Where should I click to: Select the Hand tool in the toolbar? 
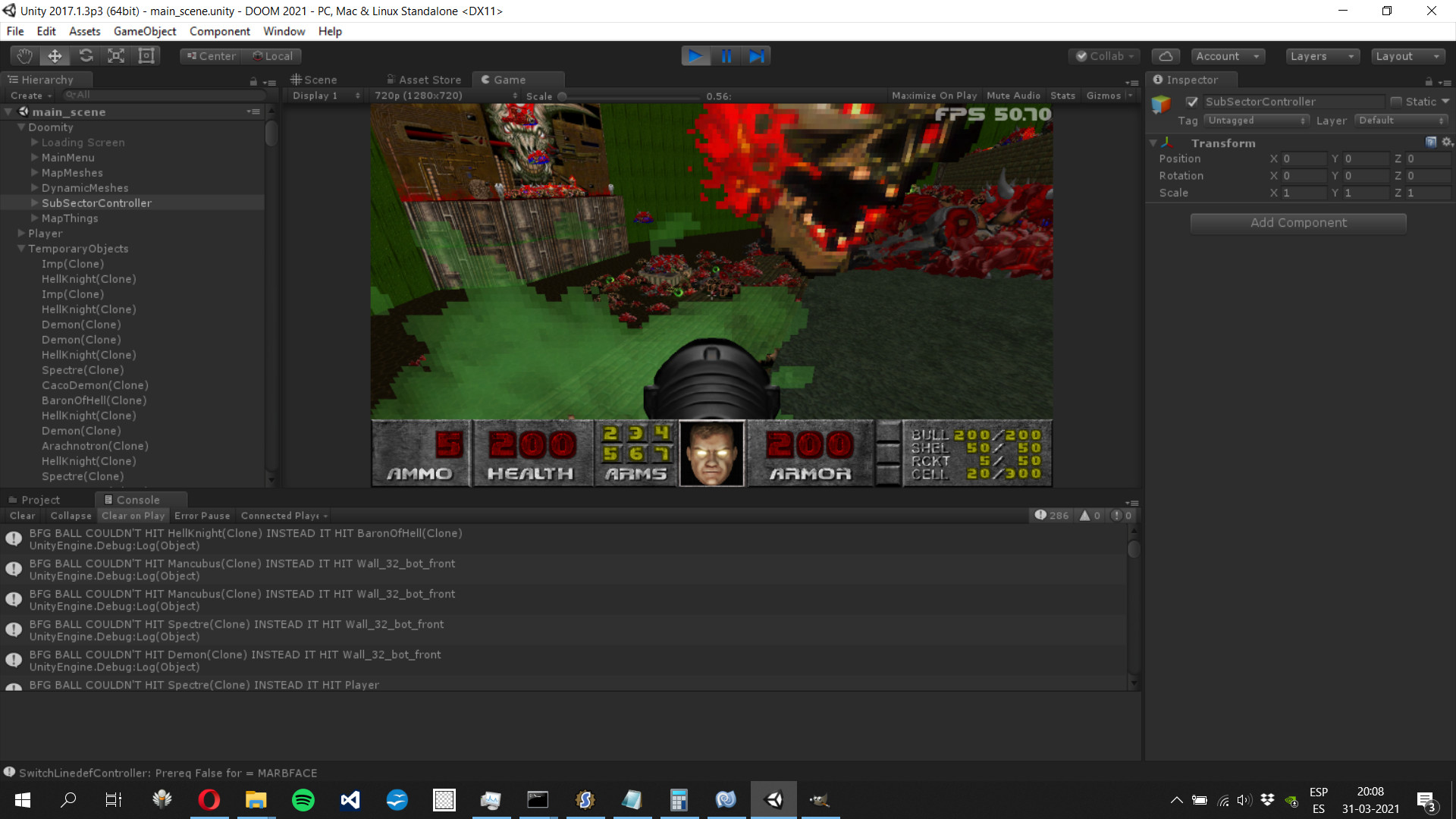click(25, 56)
